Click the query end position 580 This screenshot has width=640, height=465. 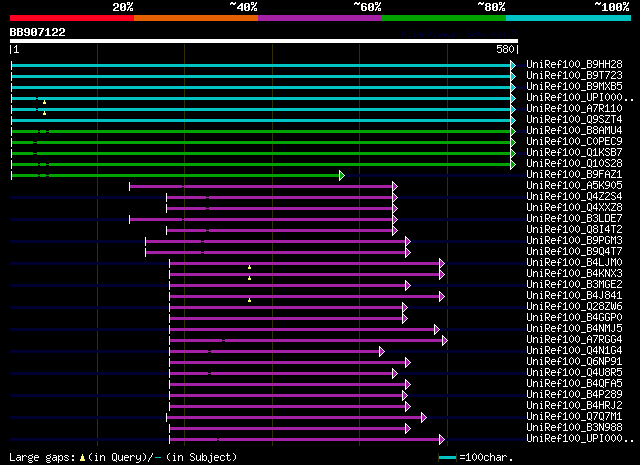(x=505, y=49)
